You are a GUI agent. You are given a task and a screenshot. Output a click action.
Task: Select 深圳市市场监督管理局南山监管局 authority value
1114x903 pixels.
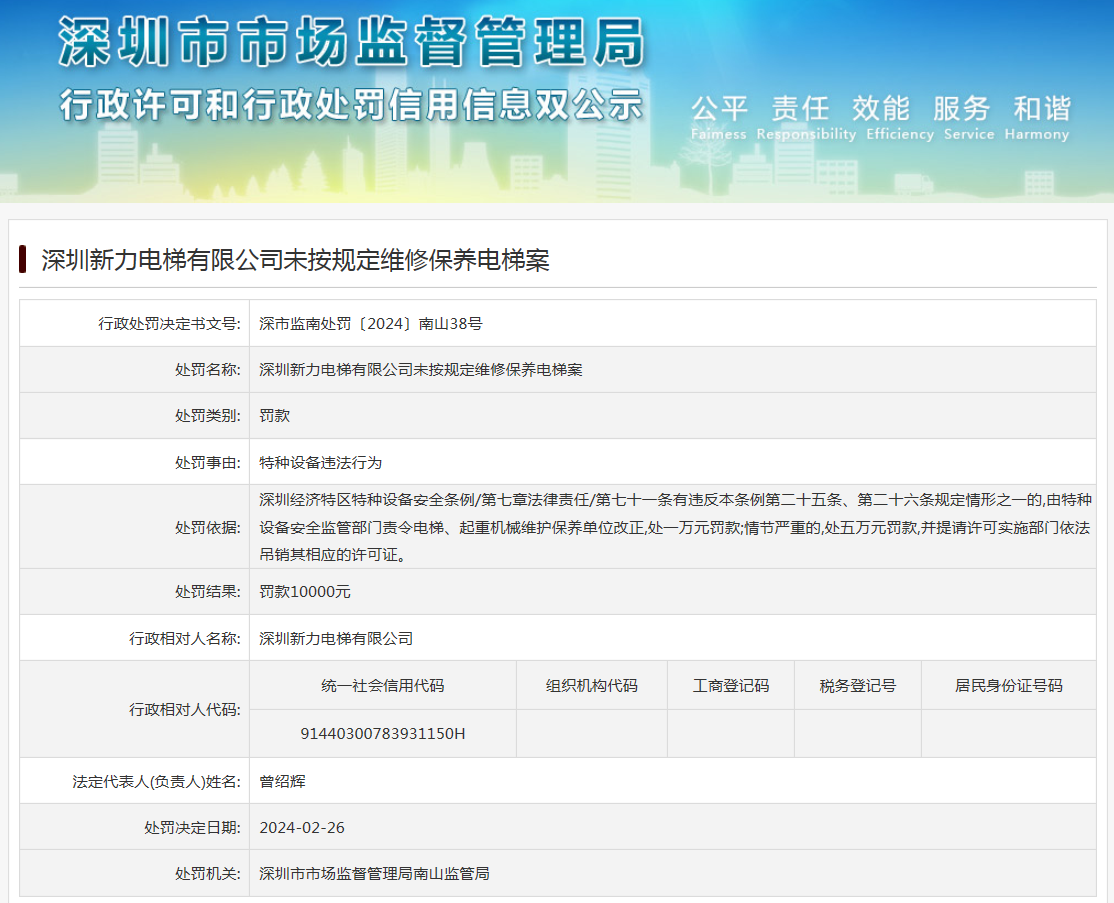pyautogui.click(x=374, y=874)
